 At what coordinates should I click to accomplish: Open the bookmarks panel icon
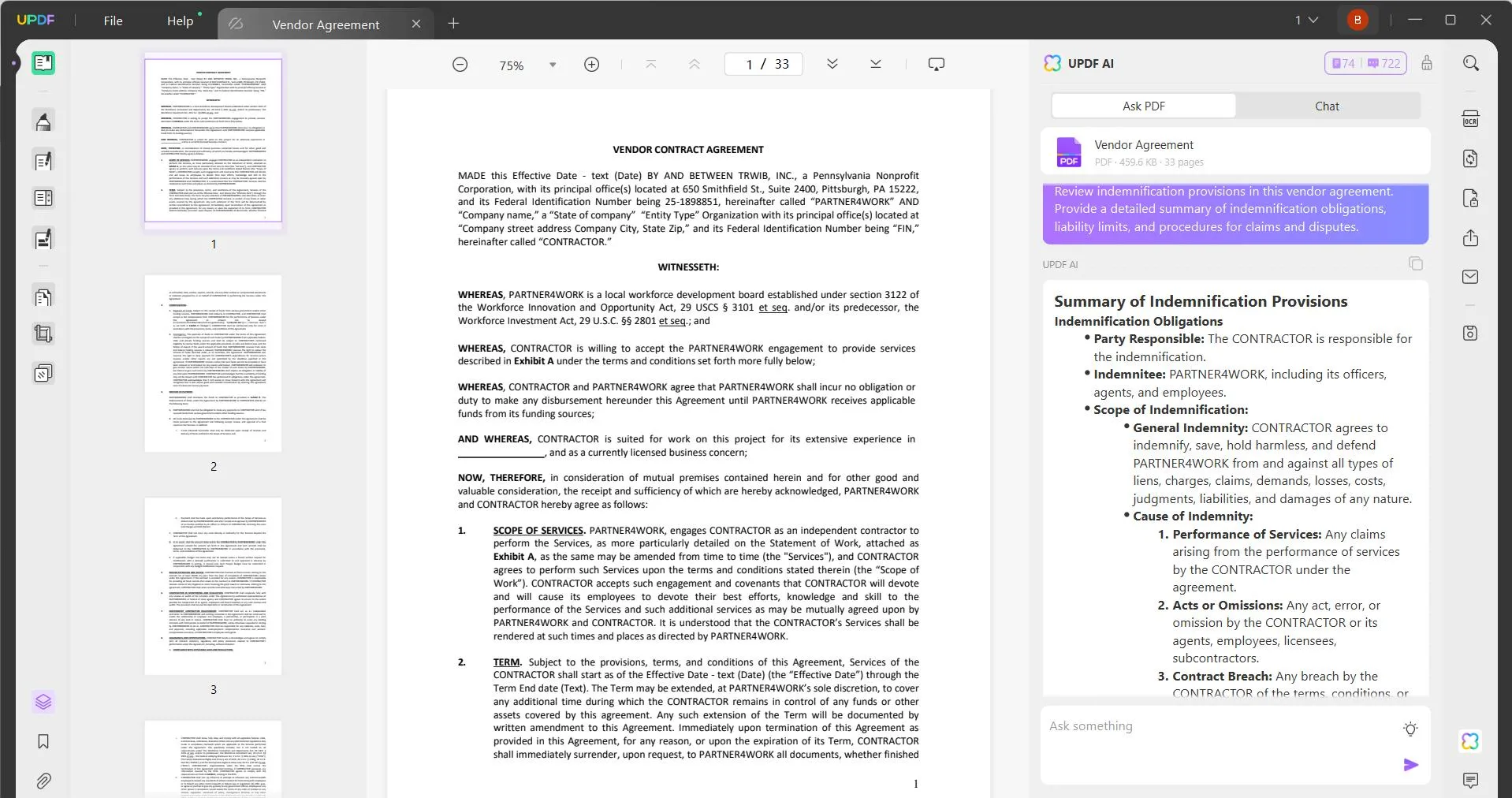tap(43, 741)
